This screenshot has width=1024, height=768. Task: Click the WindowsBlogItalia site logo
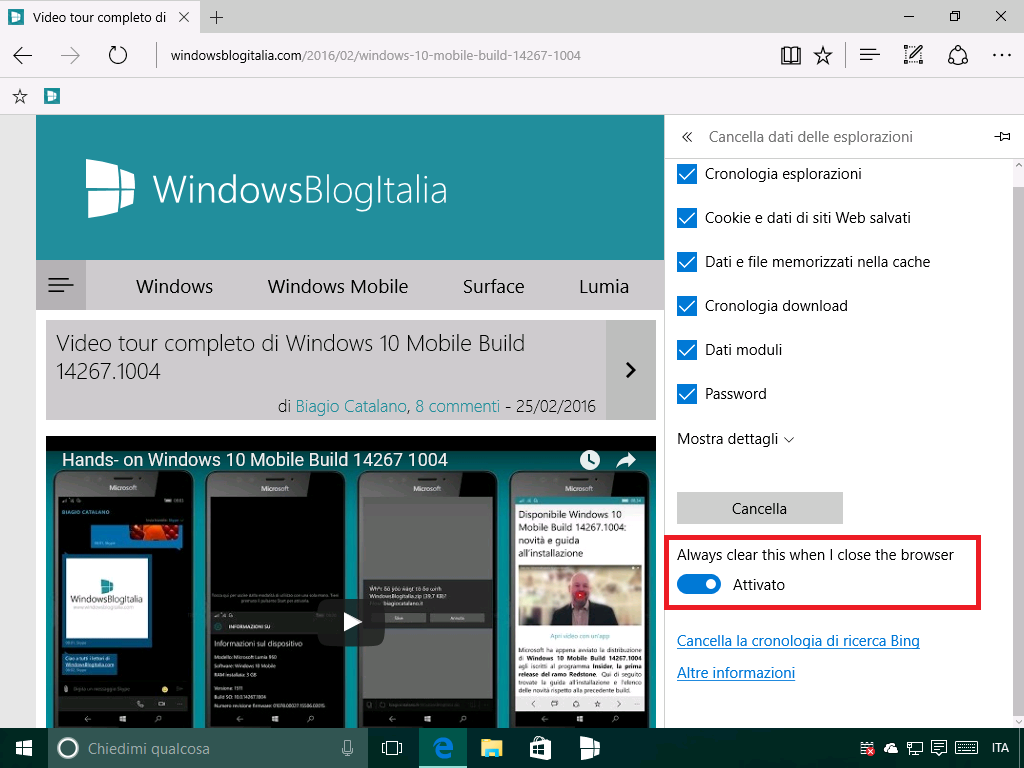266,189
